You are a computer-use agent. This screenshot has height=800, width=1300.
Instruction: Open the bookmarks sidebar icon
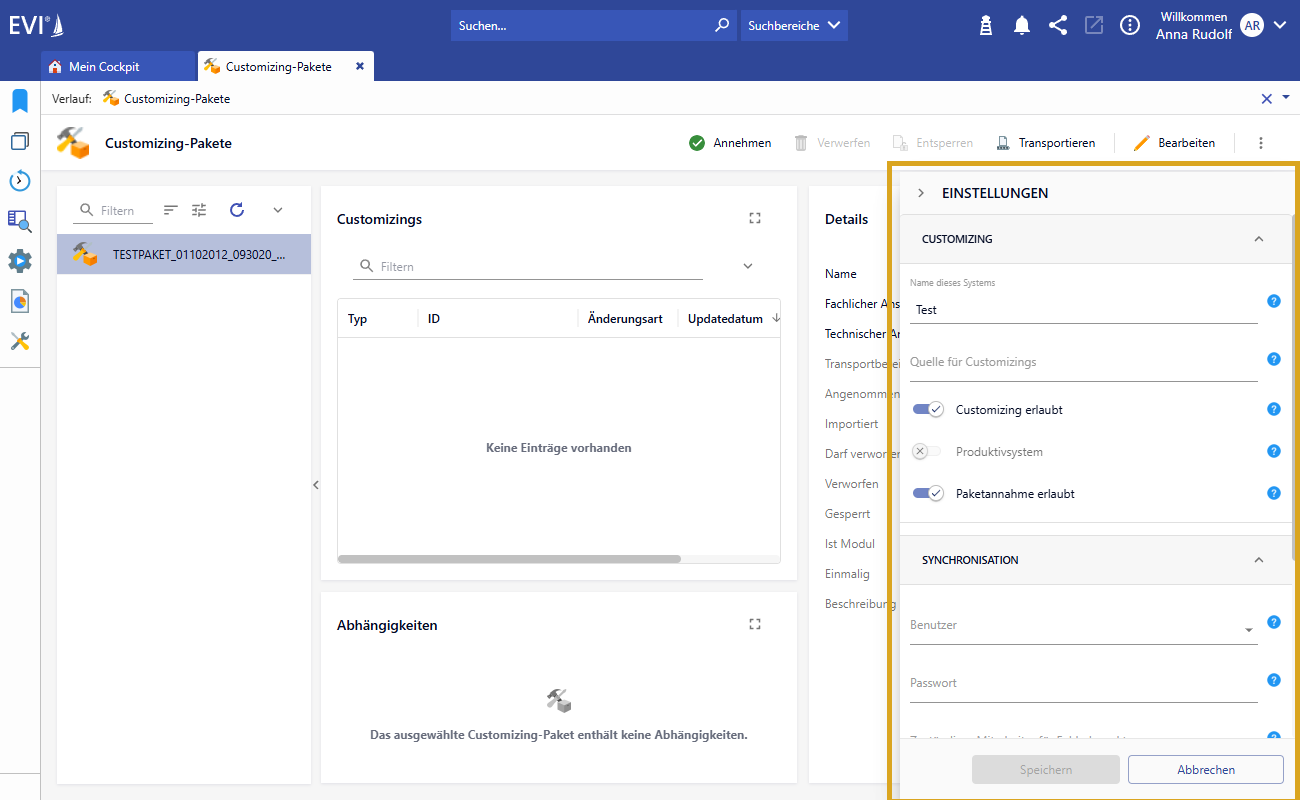pyautogui.click(x=20, y=101)
